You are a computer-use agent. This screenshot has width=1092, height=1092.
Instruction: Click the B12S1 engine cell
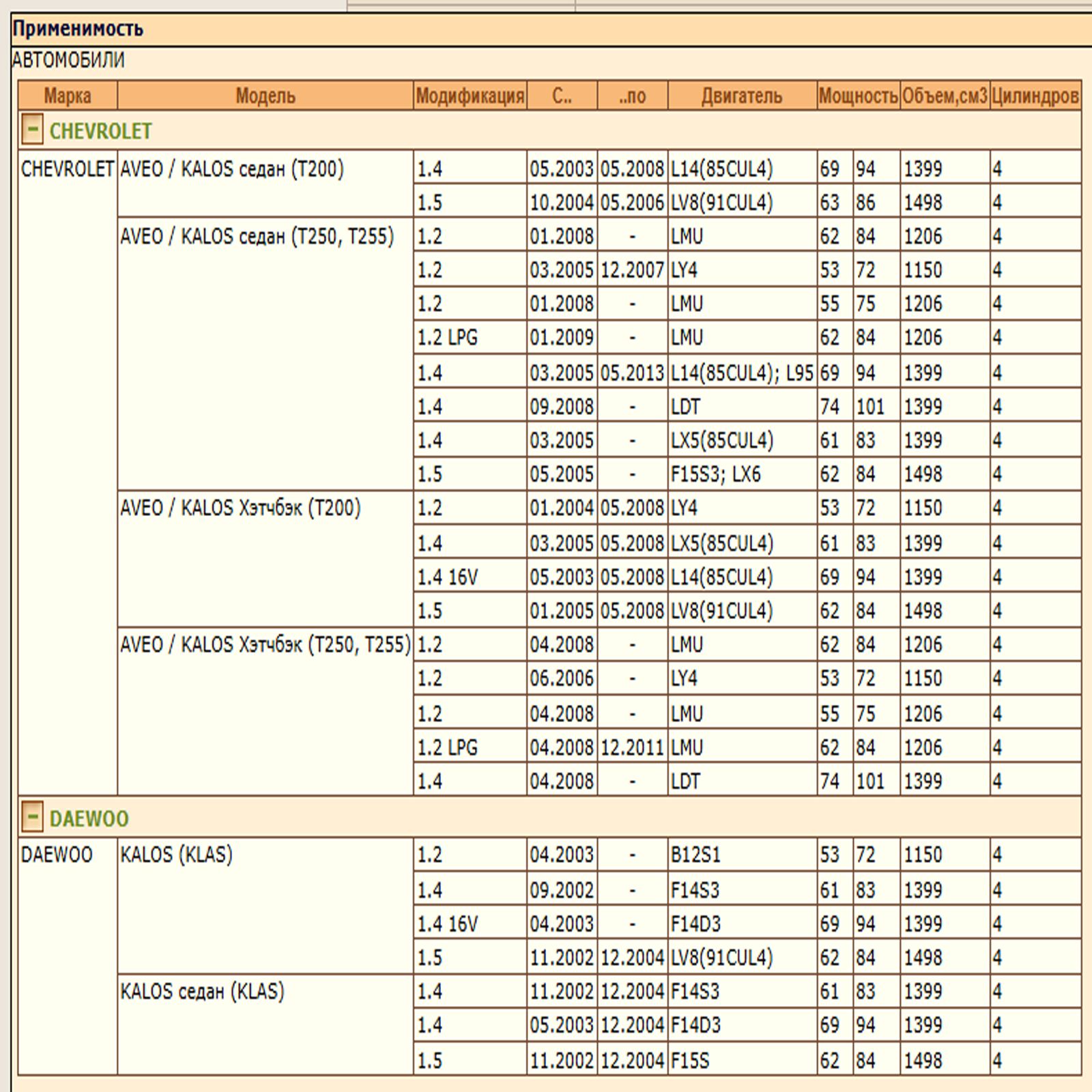tap(695, 854)
